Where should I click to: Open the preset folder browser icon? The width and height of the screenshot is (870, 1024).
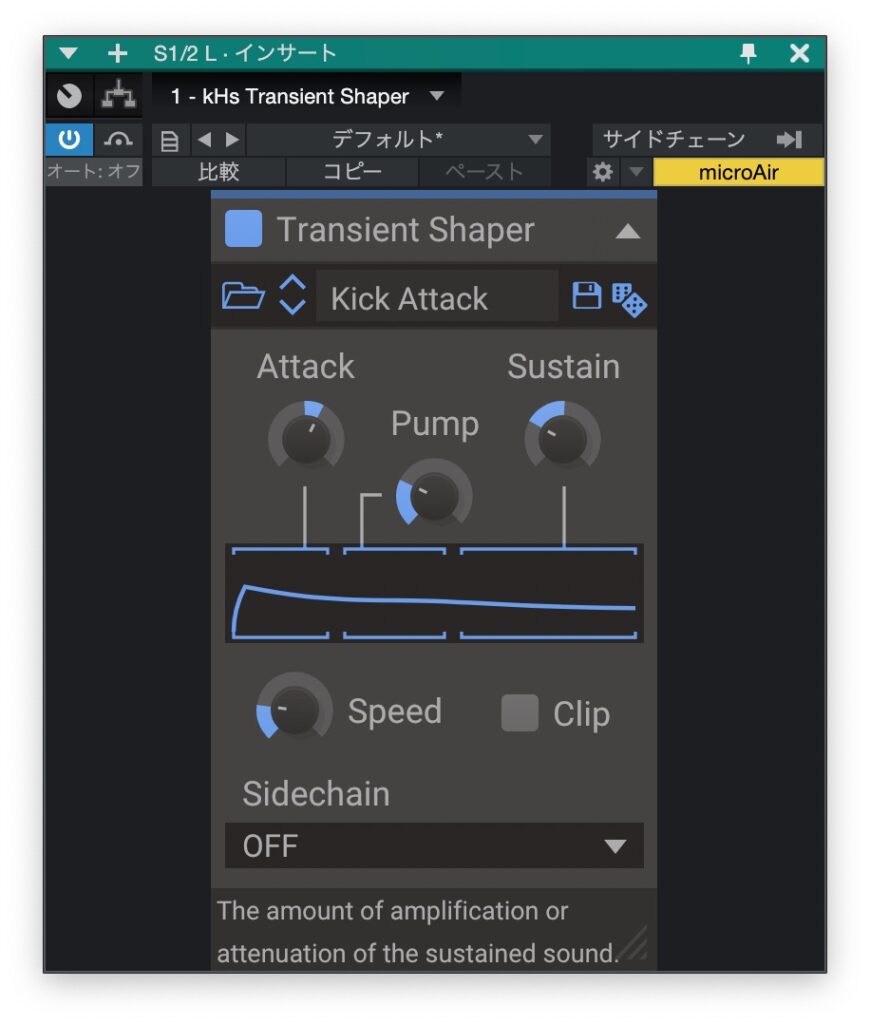click(242, 297)
